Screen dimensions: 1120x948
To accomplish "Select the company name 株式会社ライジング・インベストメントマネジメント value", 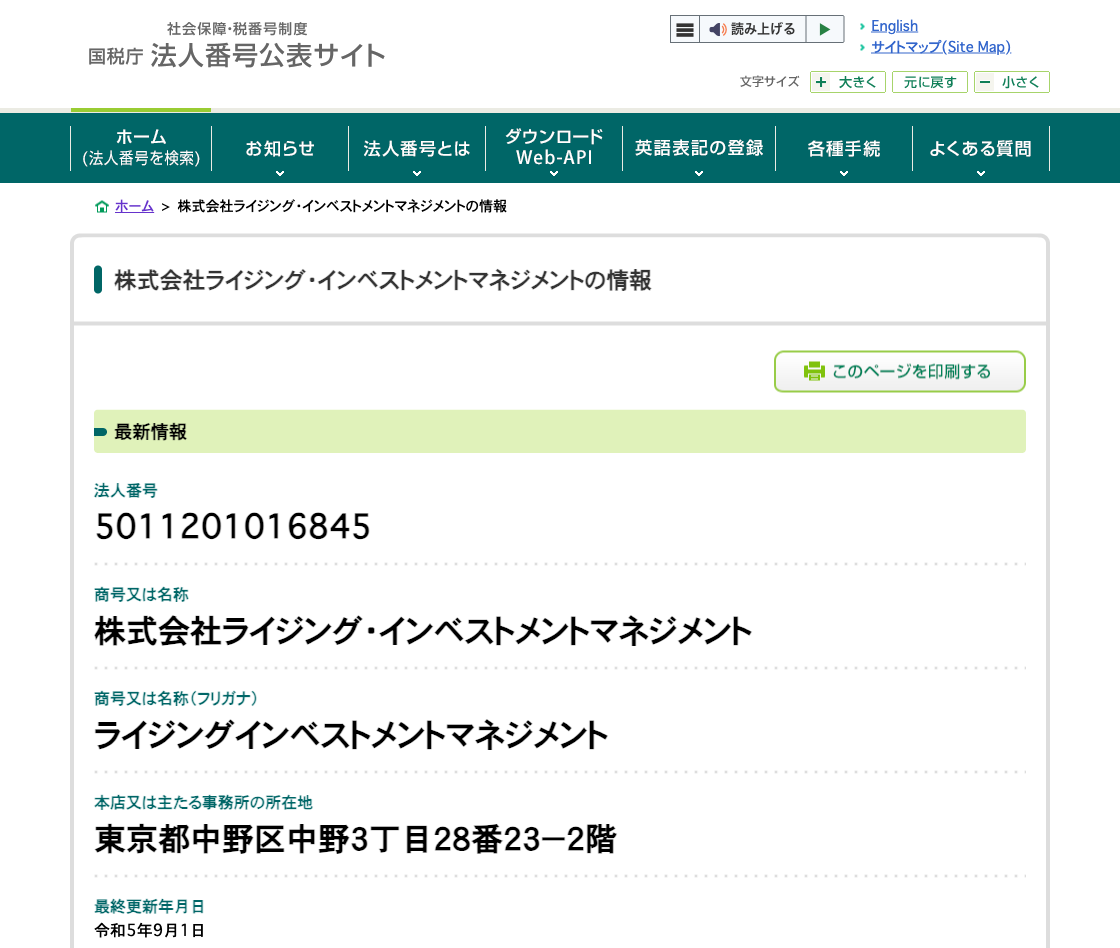I will tap(423, 632).
